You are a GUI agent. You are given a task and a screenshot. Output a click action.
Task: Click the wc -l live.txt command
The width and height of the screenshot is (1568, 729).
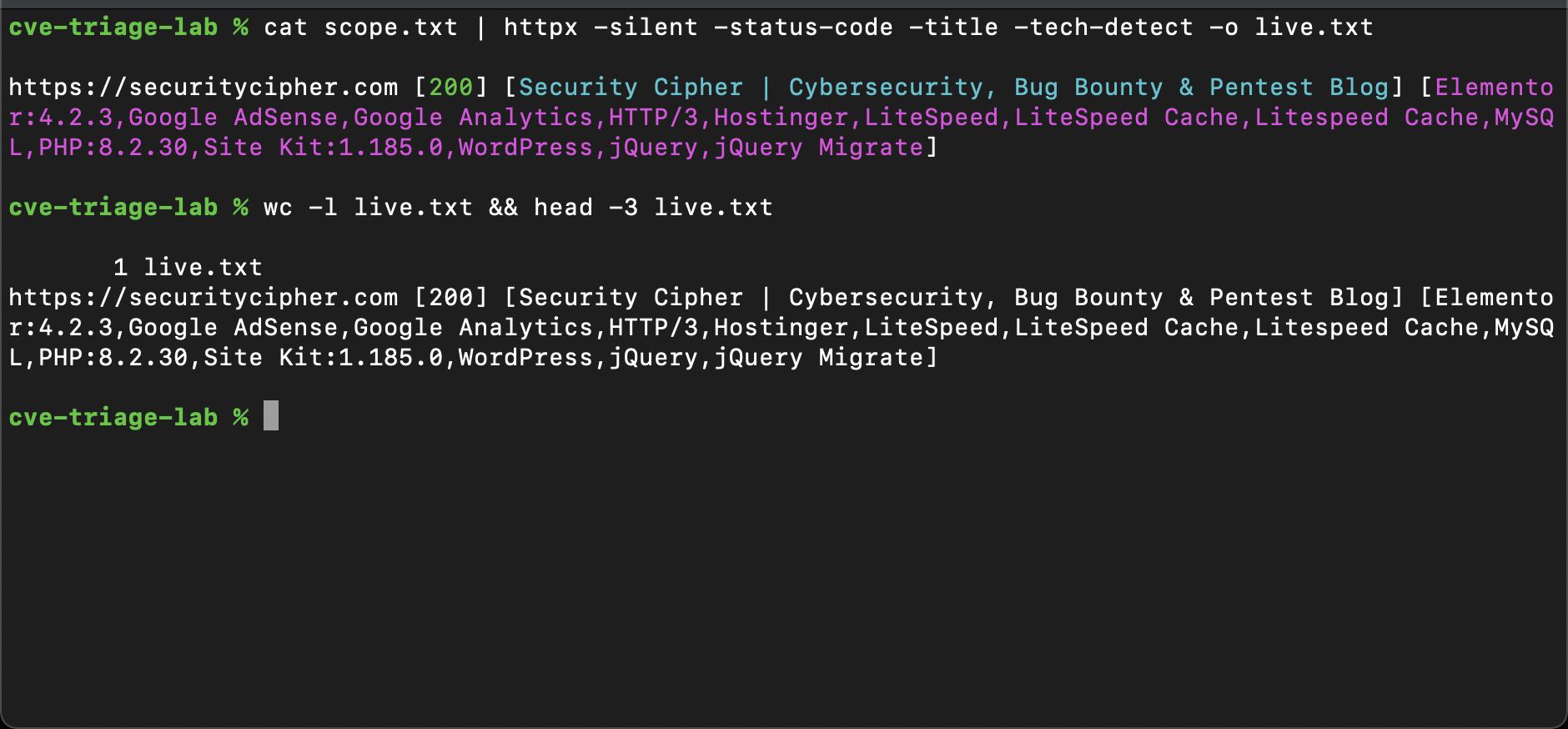coord(368,208)
